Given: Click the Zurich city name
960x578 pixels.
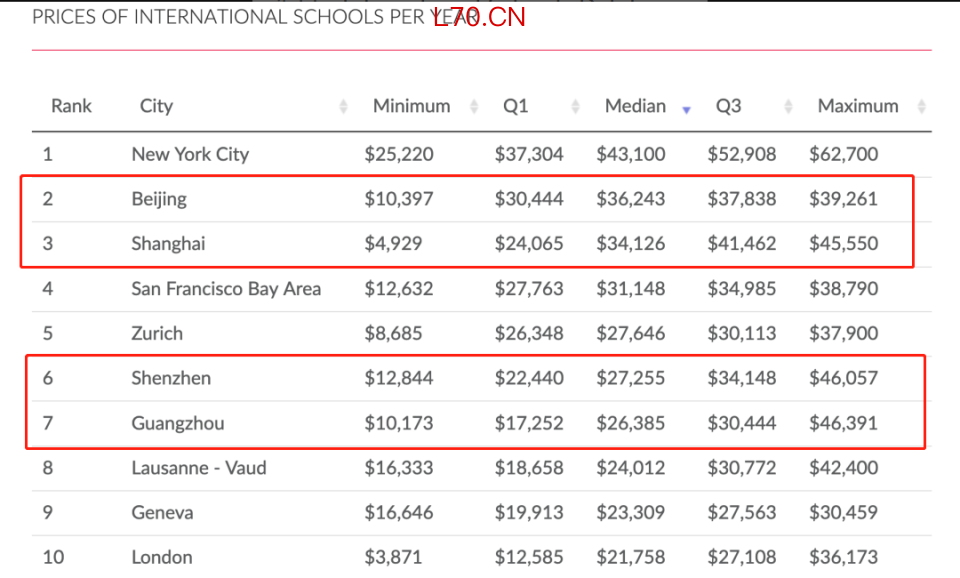Looking at the screenshot, I should pyautogui.click(x=157, y=333).
